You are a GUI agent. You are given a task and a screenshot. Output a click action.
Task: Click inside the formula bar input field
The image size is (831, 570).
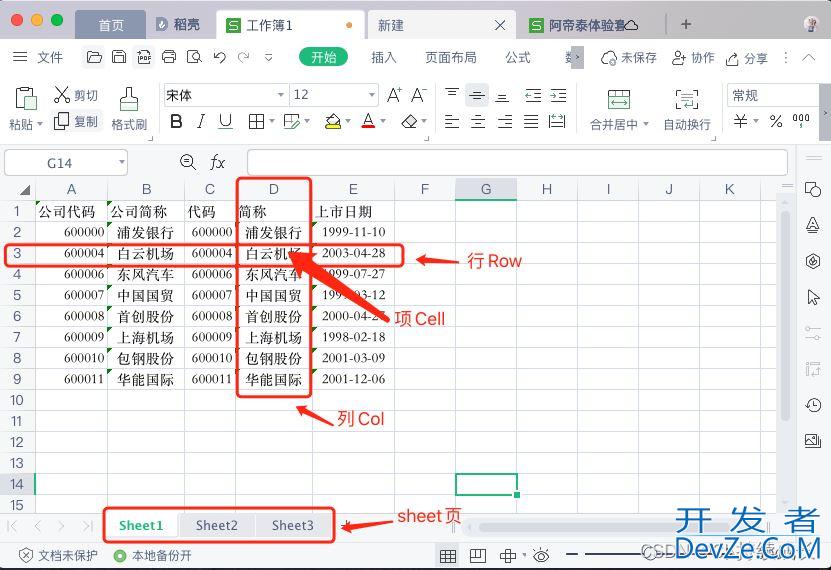[x=516, y=162]
